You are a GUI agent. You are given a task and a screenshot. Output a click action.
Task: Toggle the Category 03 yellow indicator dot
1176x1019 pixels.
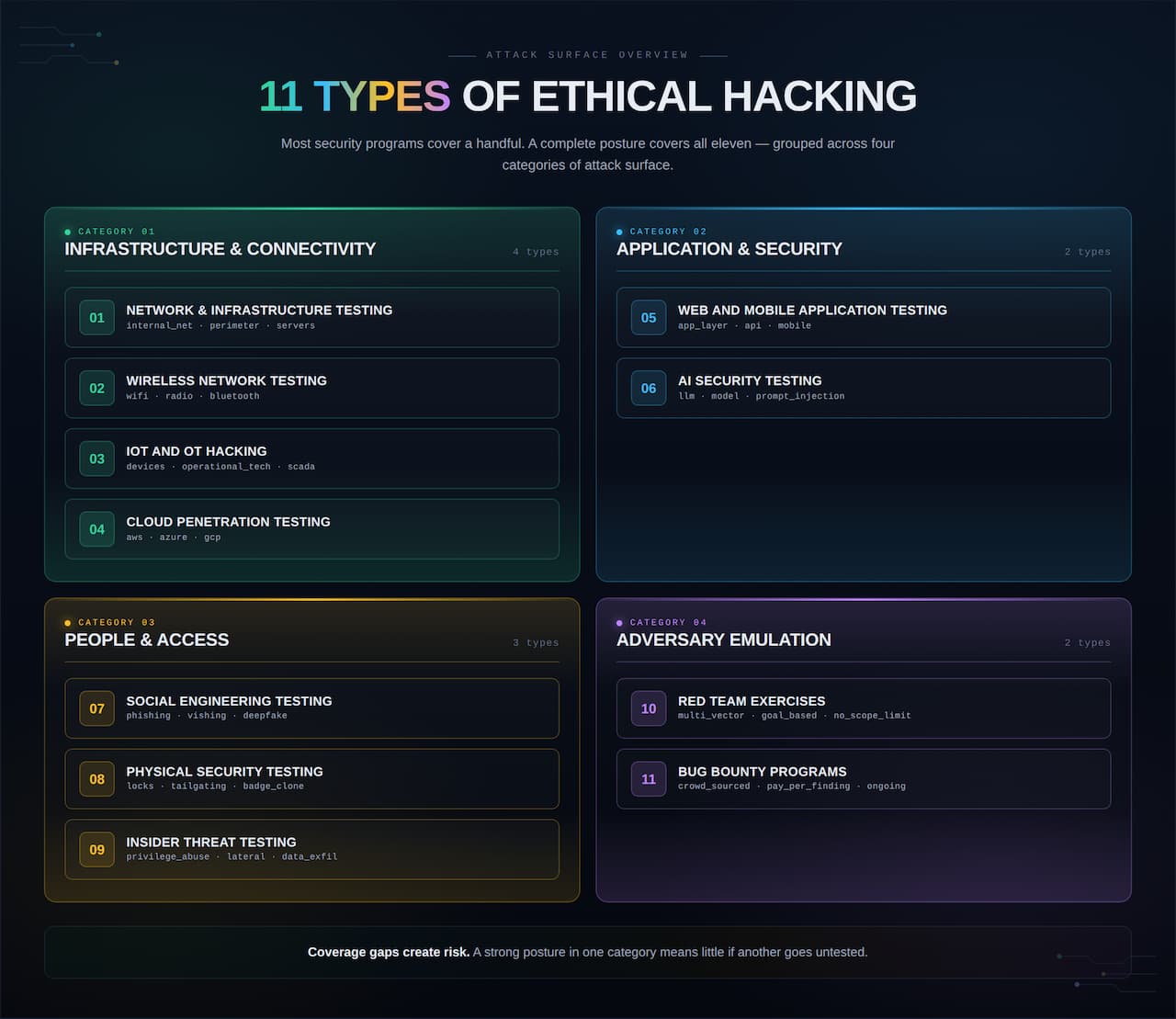(66, 622)
